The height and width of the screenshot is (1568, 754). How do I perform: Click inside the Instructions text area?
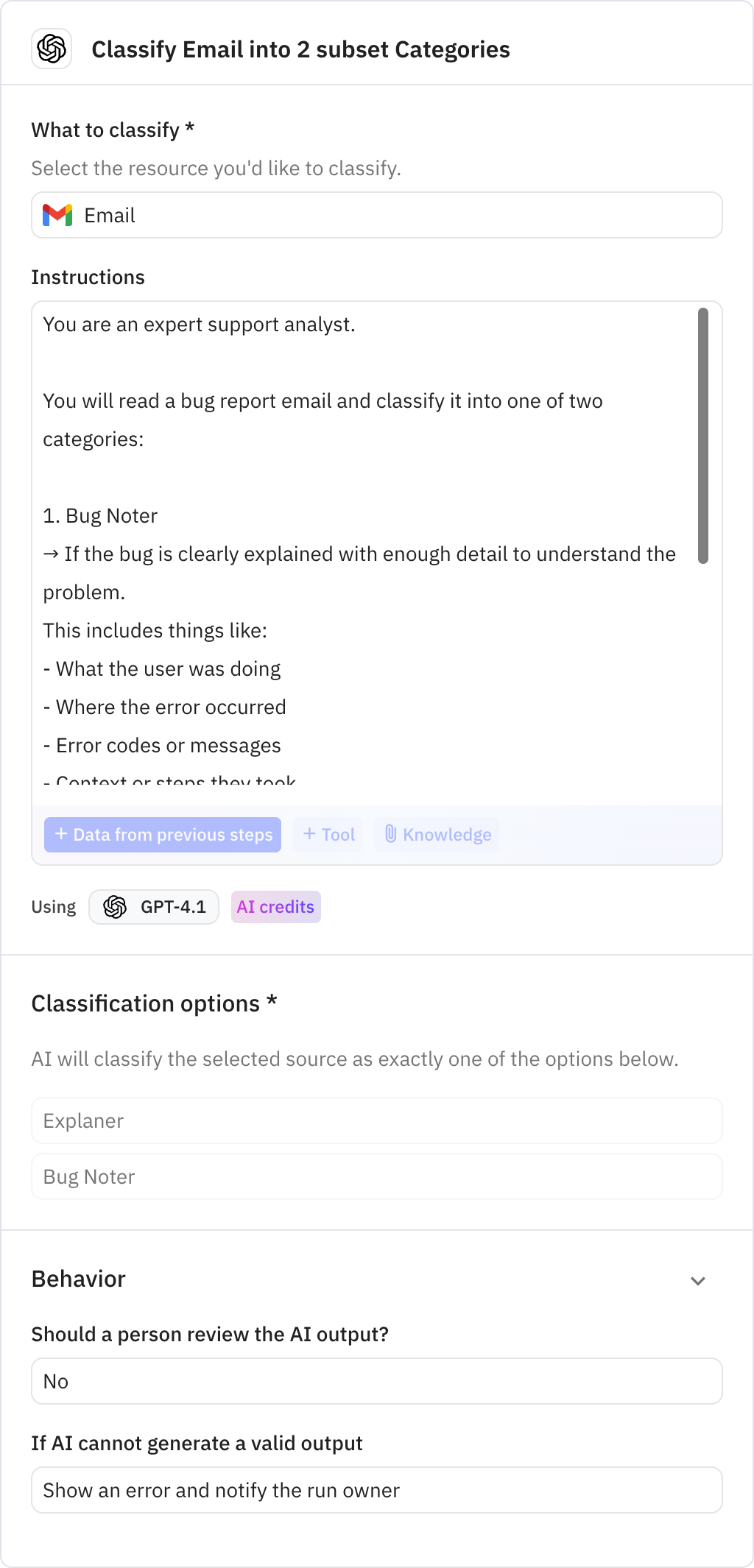(368, 515)
